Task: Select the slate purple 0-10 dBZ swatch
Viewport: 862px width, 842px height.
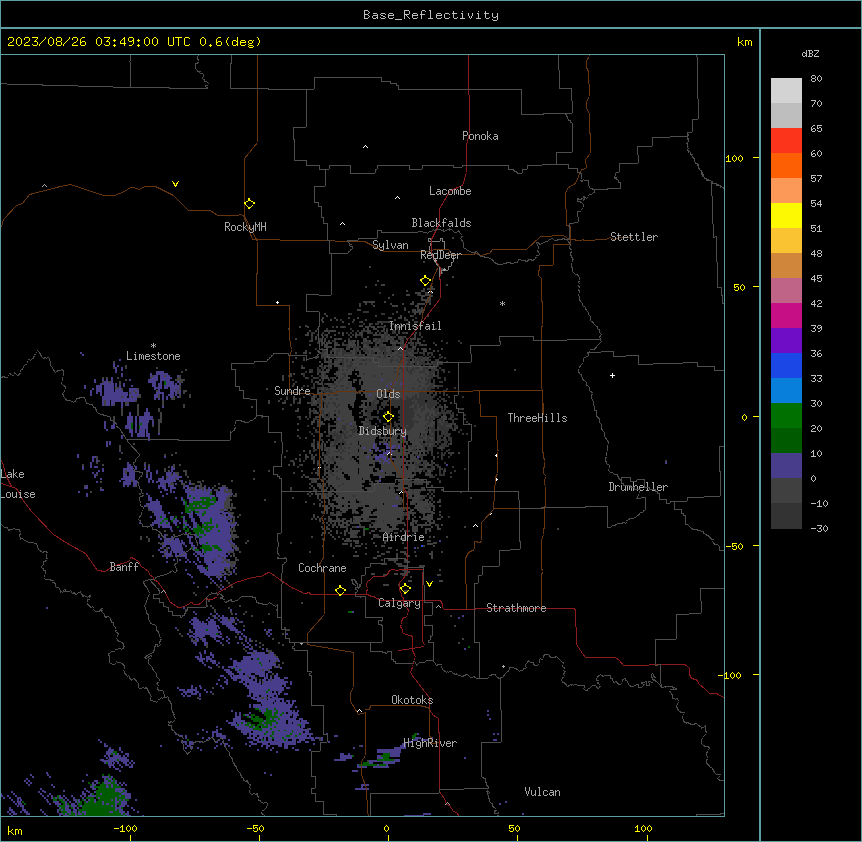Action: (786, 466)
